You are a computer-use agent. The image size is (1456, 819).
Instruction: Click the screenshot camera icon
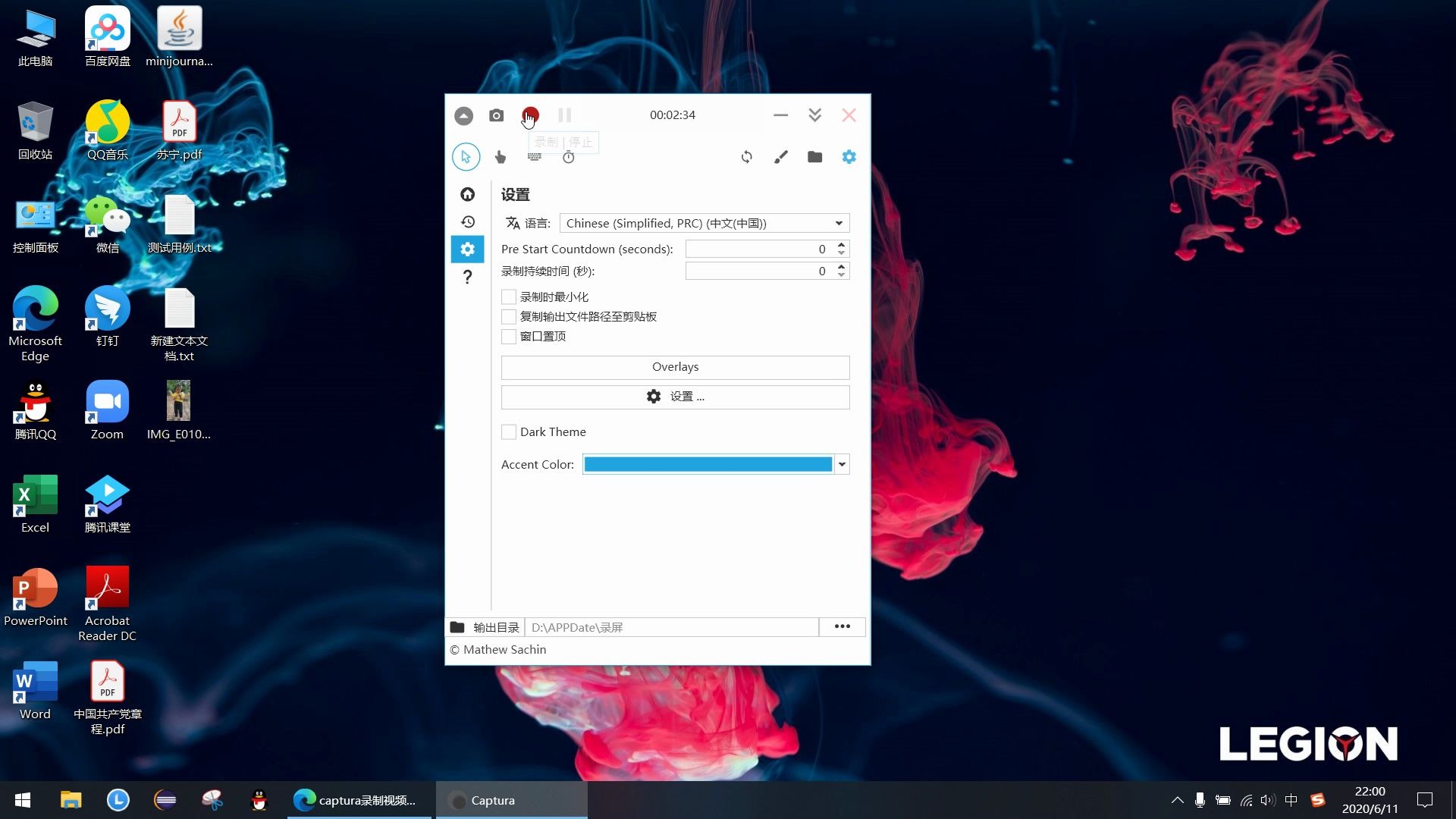pos(496,115)
